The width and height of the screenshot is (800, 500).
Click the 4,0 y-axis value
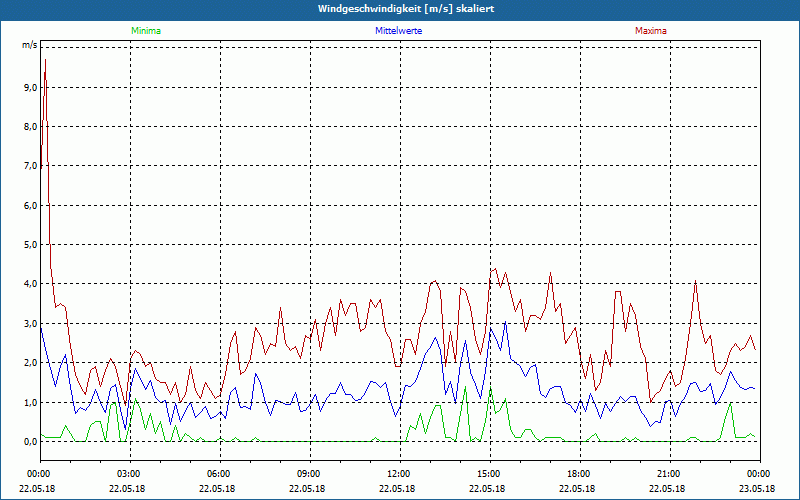(x=31, y=284)
